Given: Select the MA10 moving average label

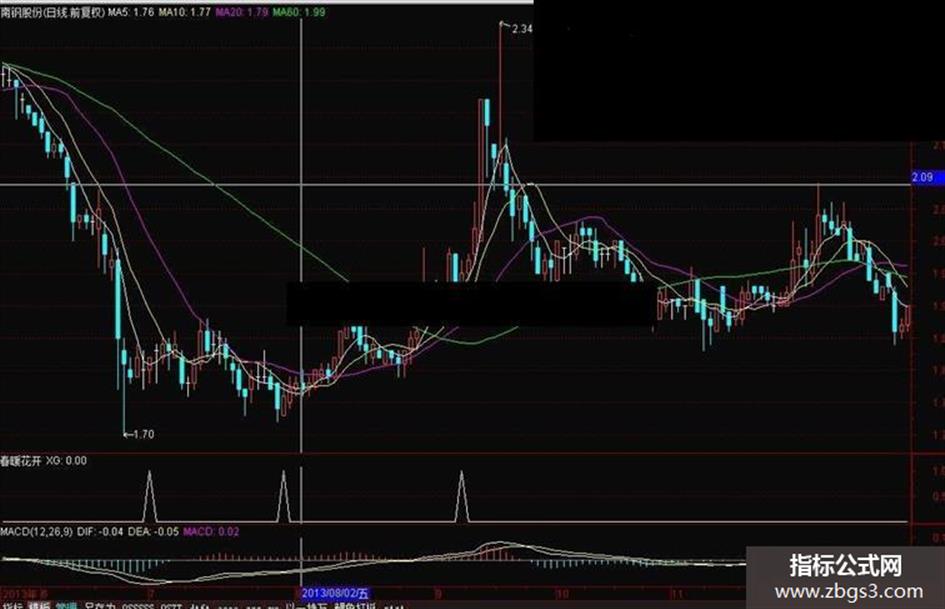Looking at the screenshot, I should [184, 12].
